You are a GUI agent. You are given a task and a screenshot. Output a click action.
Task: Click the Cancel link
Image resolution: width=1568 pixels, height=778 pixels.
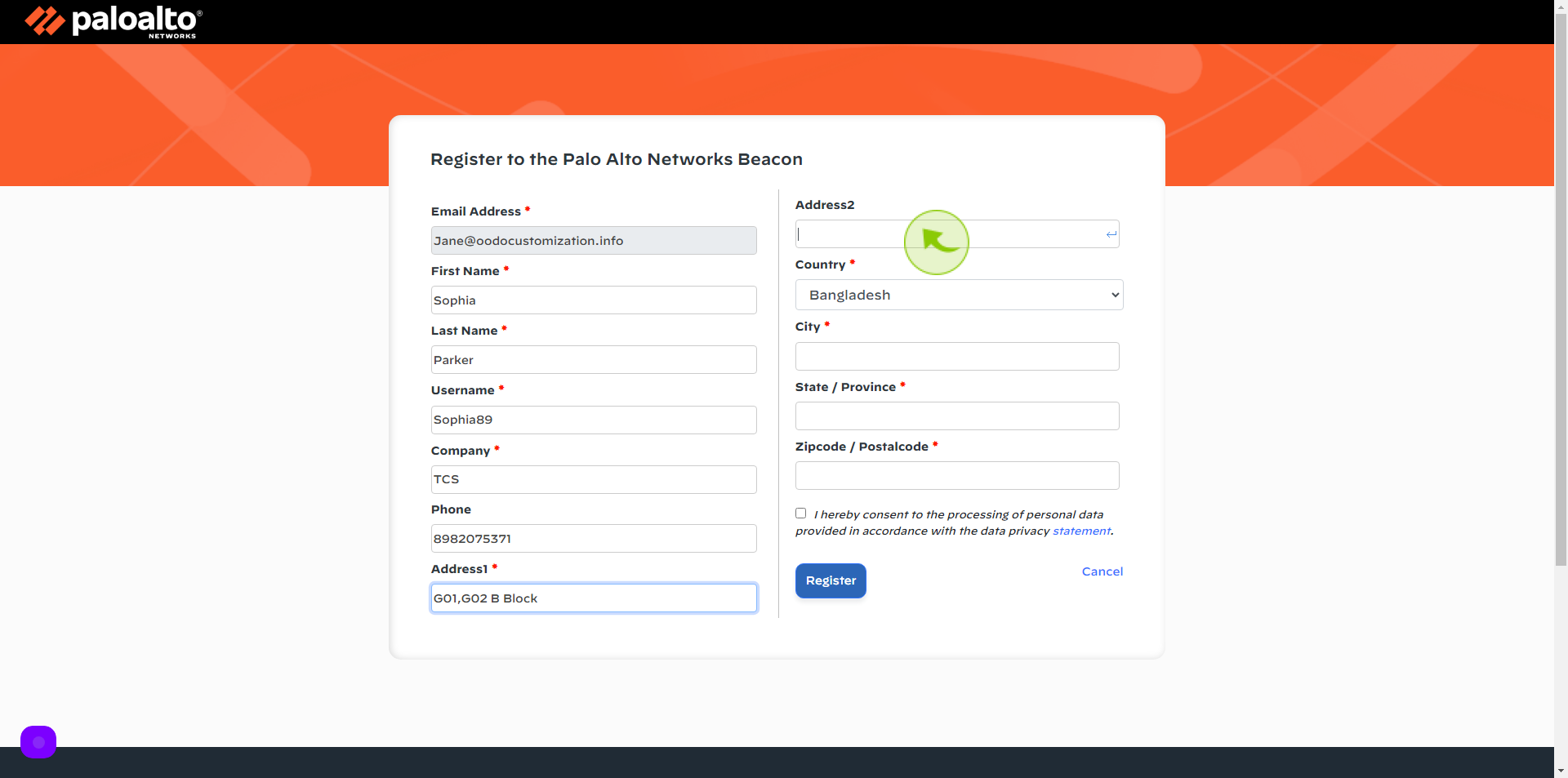pos(1102,571)
